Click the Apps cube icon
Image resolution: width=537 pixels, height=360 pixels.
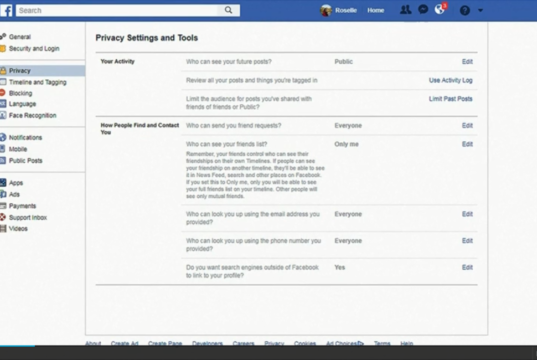[x=3, y=183]
